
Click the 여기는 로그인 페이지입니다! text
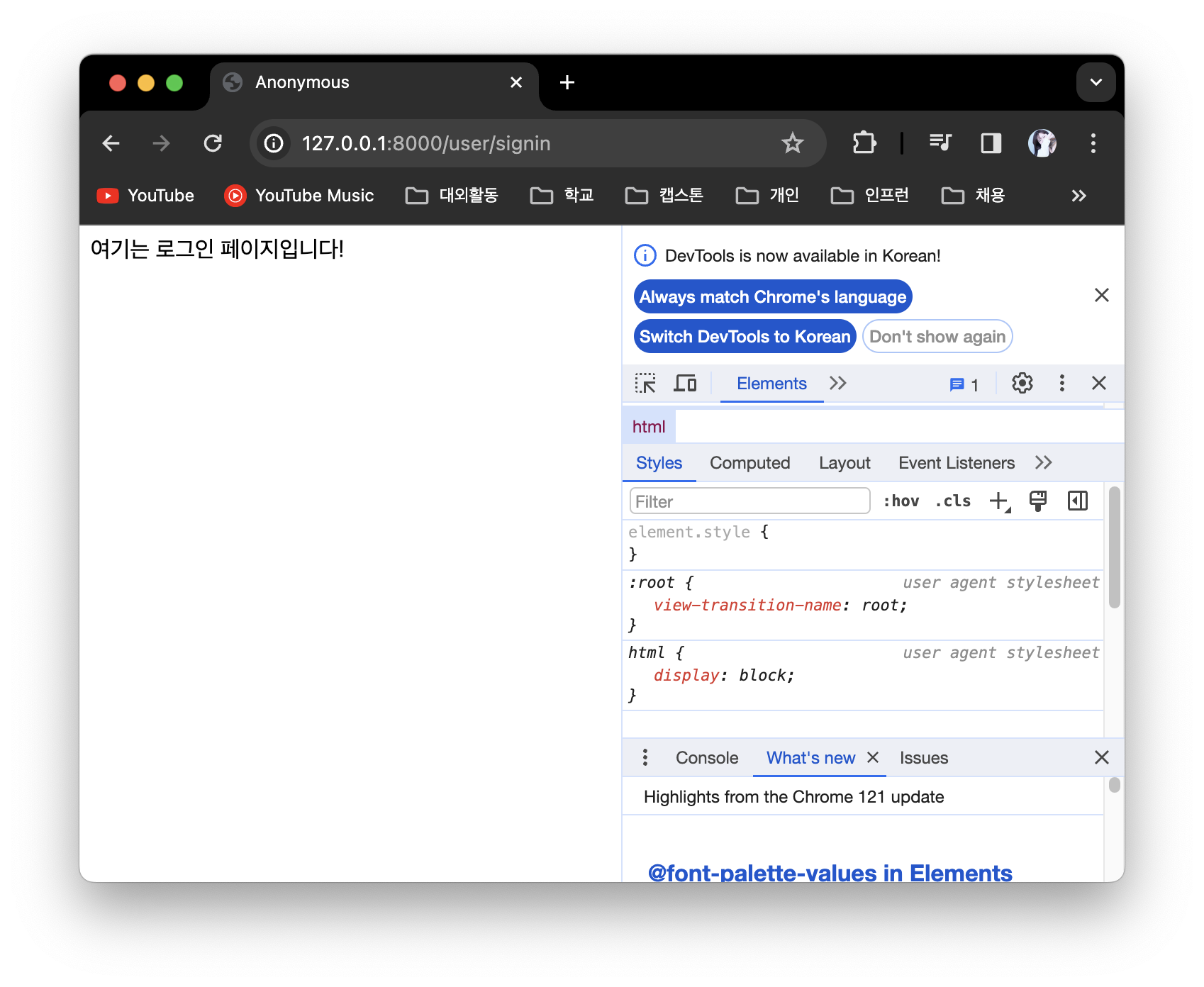click(x=217, y=249)
